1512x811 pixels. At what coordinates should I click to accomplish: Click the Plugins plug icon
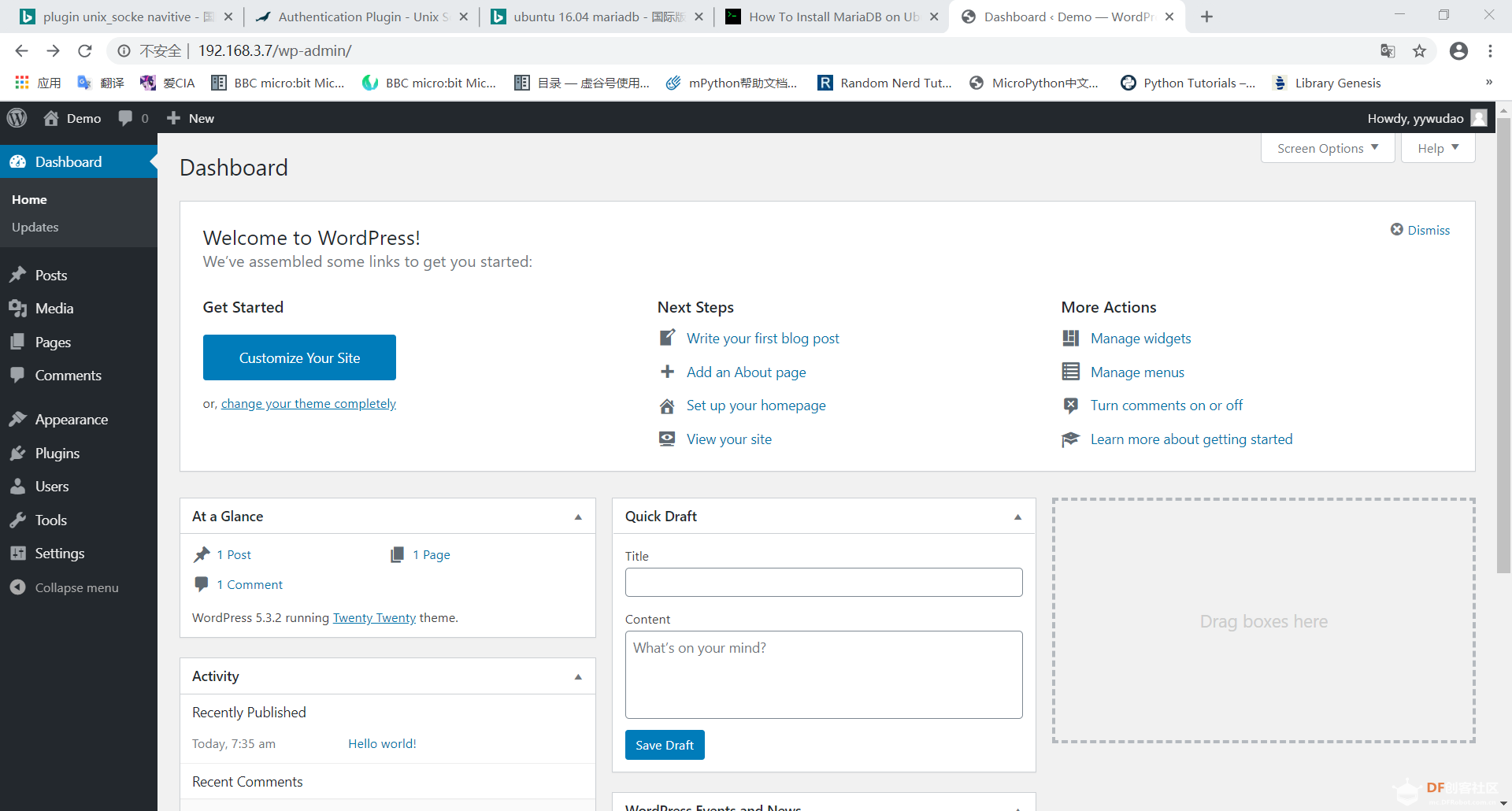tap(18, 453)
